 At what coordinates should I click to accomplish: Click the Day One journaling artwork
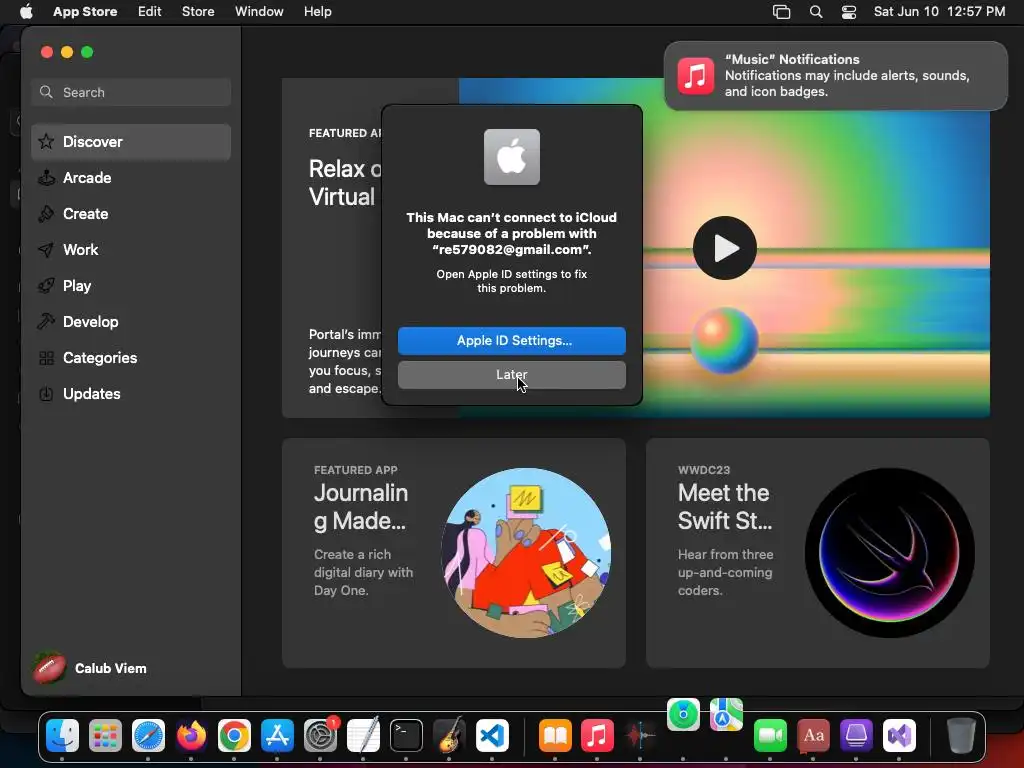pyautogui.click(x=526, y=552)
